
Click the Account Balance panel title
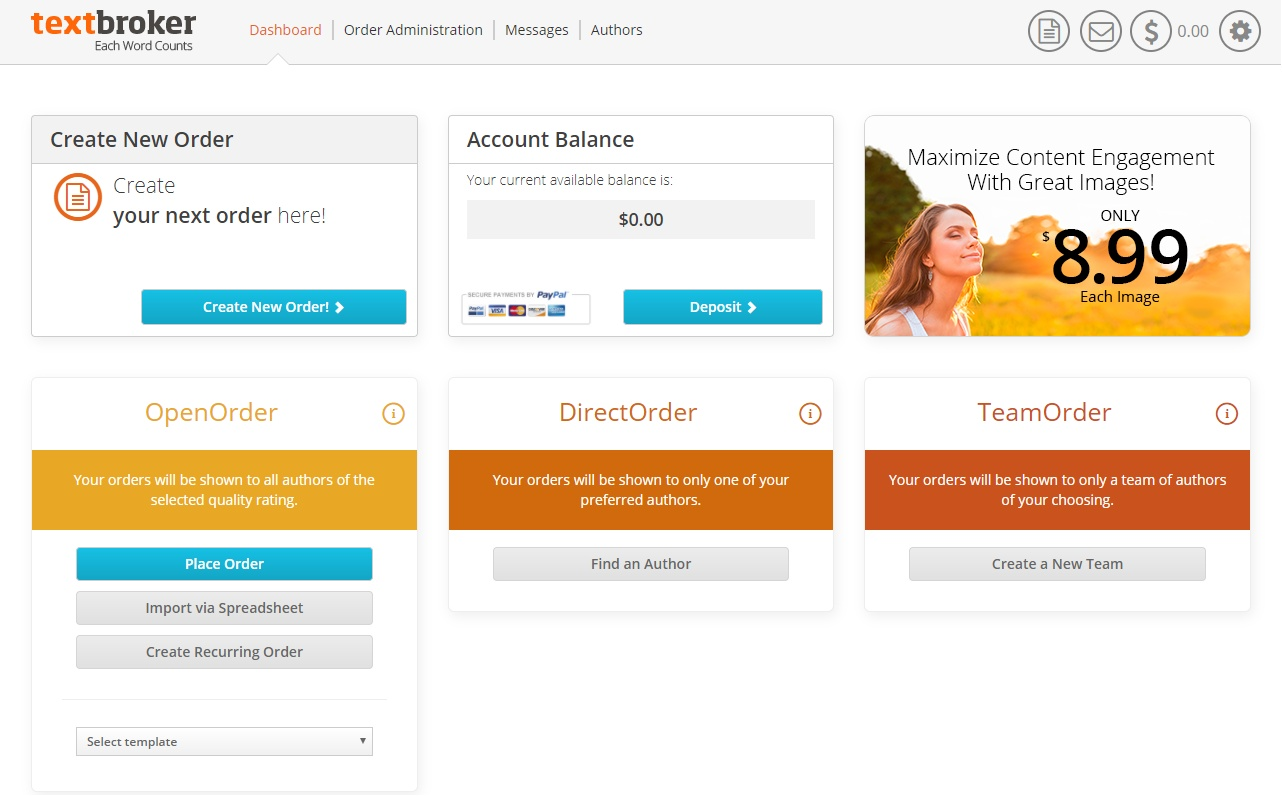[551, 140]
